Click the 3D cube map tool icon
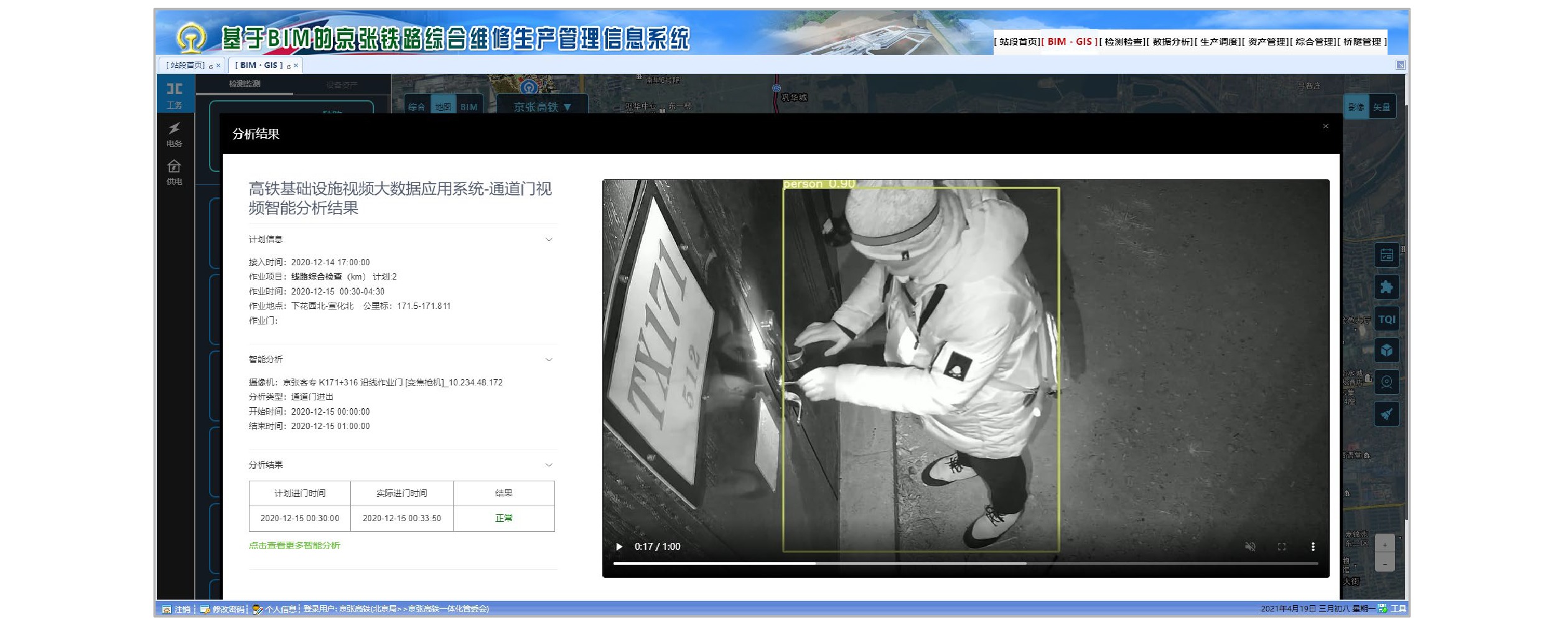1568x627 pixels. pos(1386,351)
